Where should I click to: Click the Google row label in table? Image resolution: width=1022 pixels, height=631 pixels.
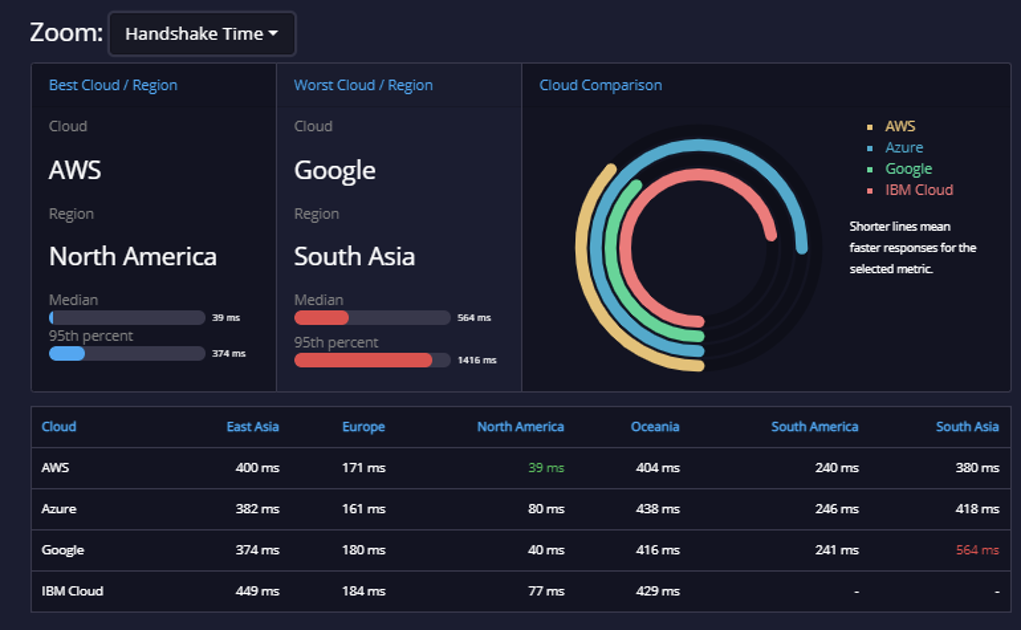tap(63, 550)
